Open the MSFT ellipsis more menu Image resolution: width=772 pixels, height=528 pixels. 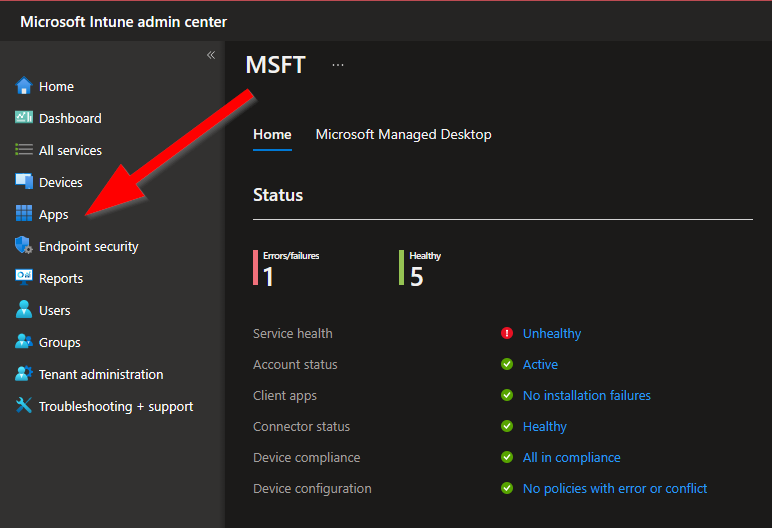coord(338,65)
